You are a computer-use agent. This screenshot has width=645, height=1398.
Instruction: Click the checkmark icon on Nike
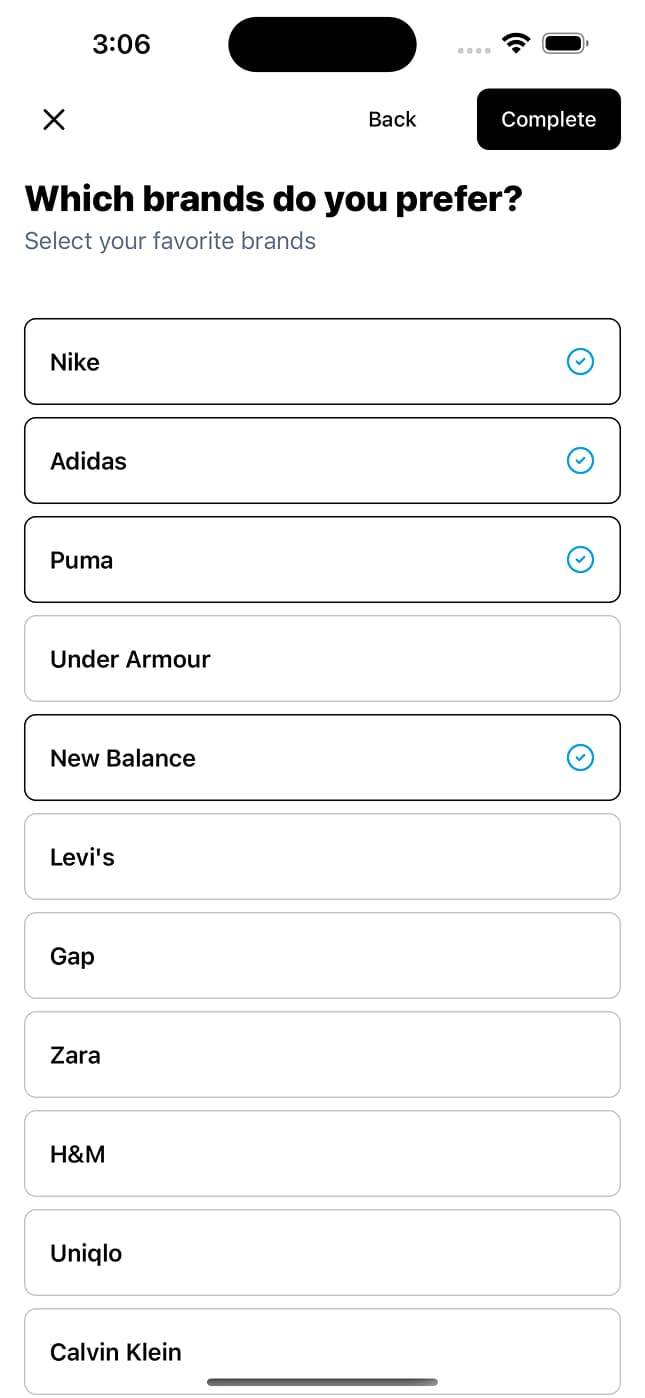580,361
